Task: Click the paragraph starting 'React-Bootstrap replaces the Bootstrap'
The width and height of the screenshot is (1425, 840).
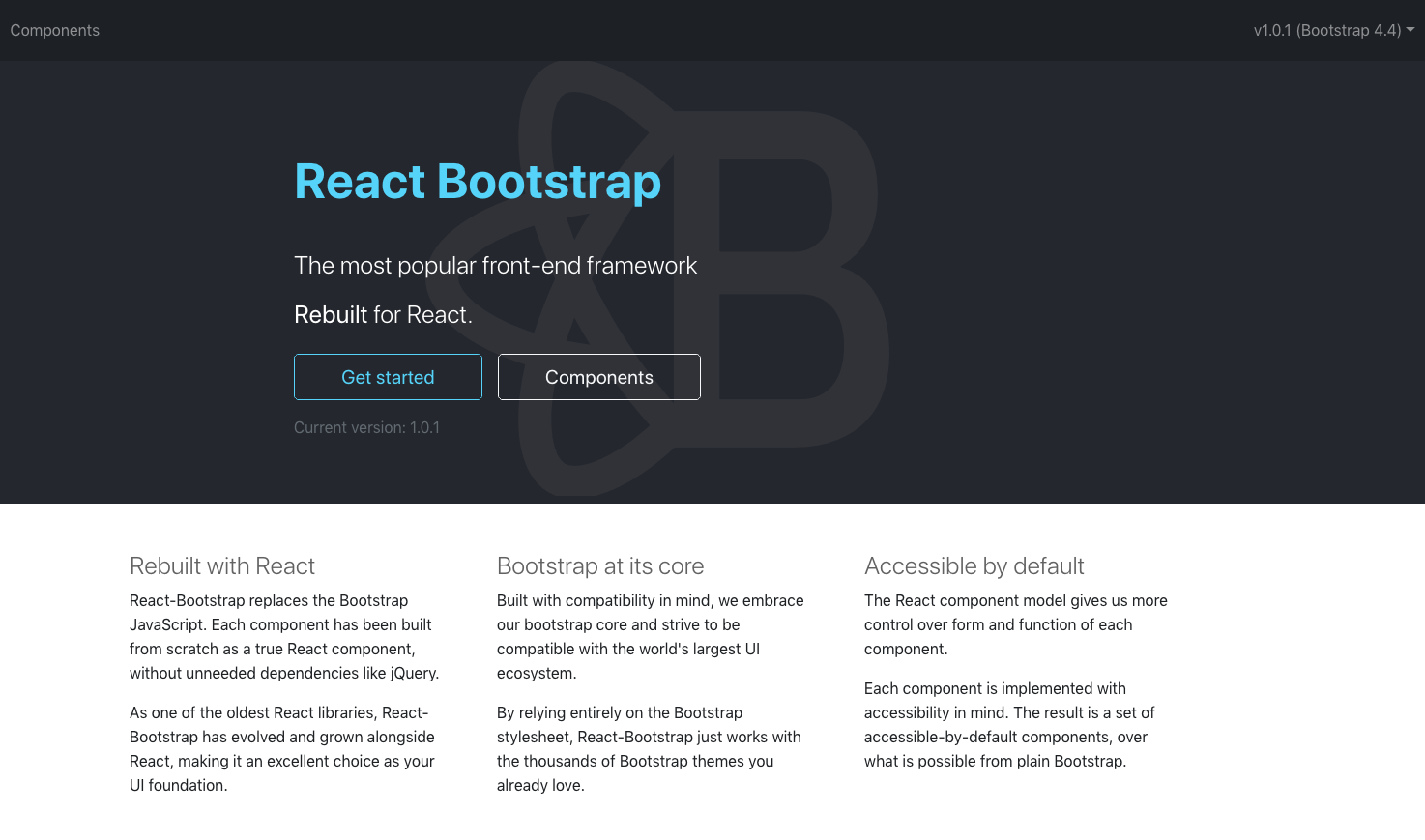Action: point(284,637)
